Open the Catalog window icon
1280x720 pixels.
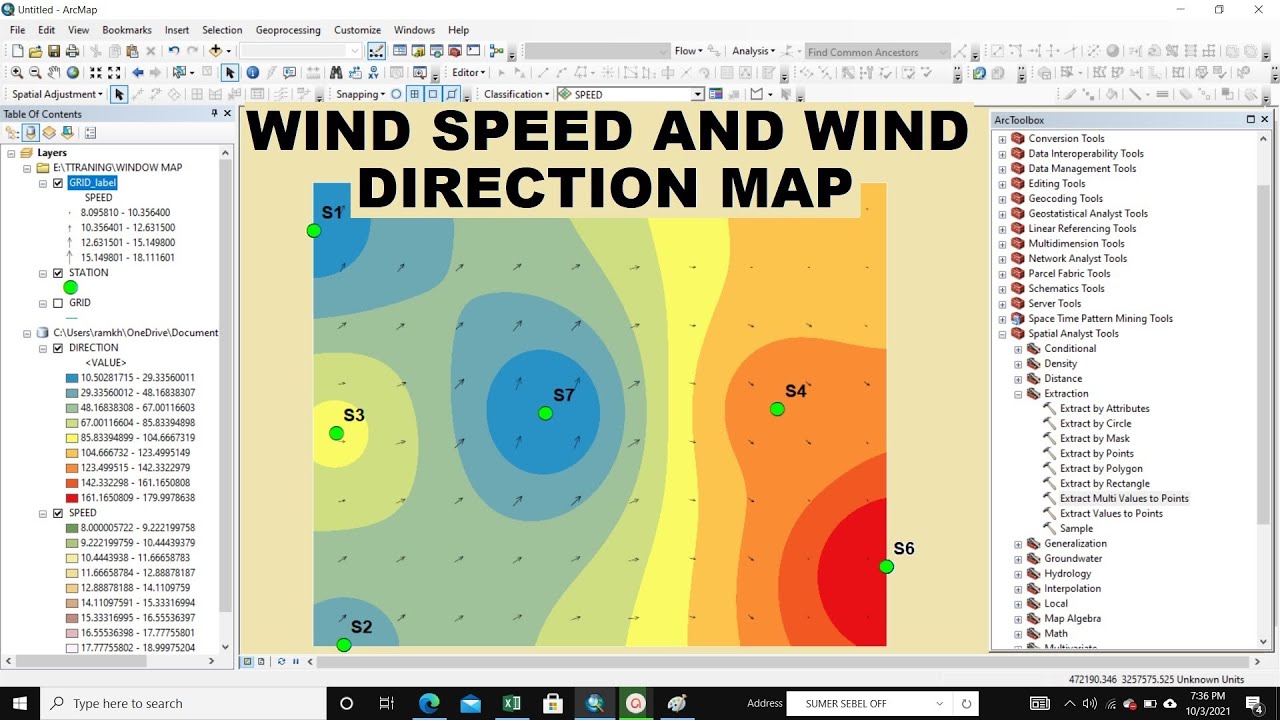418,51
